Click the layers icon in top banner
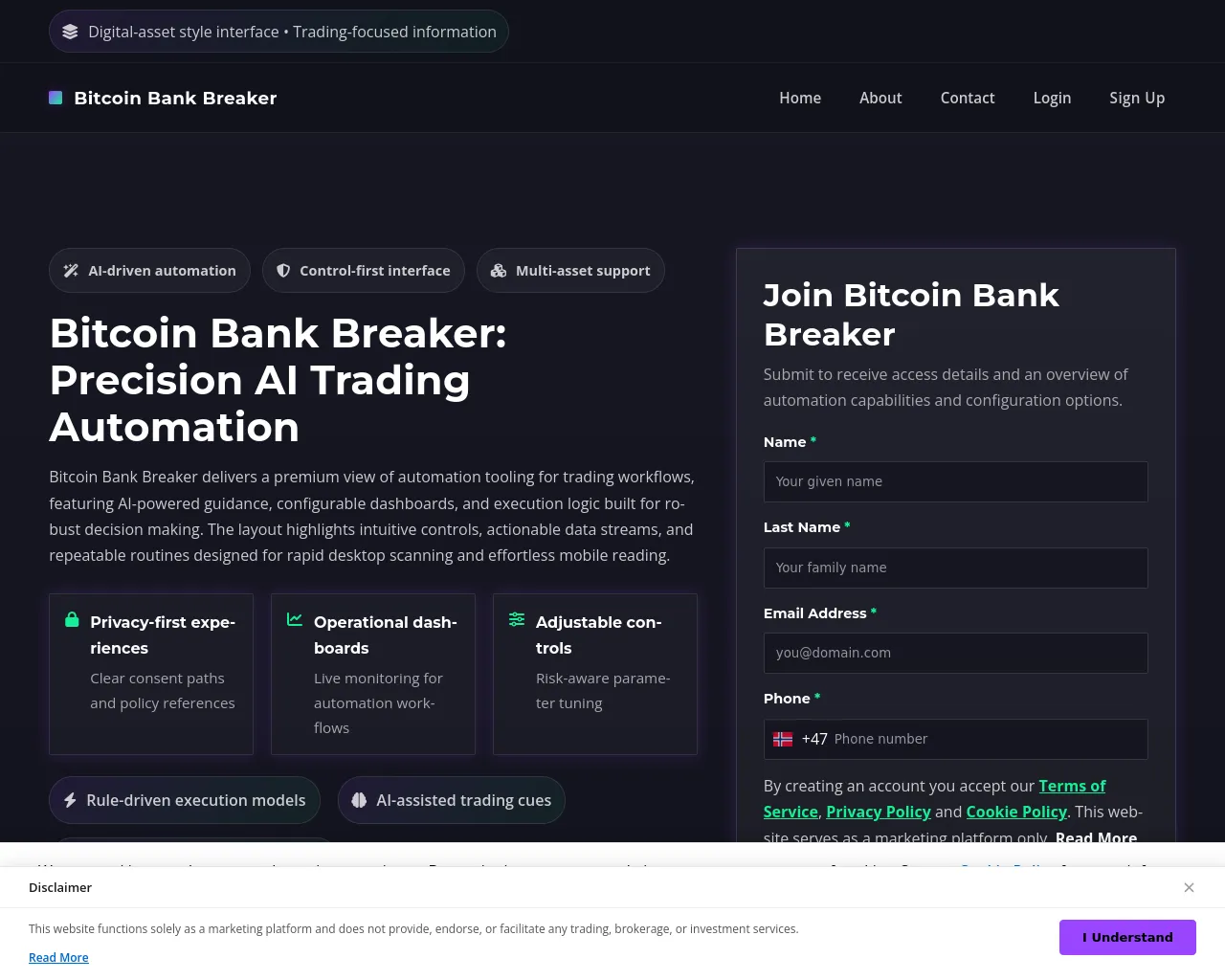Viewport: 1225px width, 980px height. 70,32
